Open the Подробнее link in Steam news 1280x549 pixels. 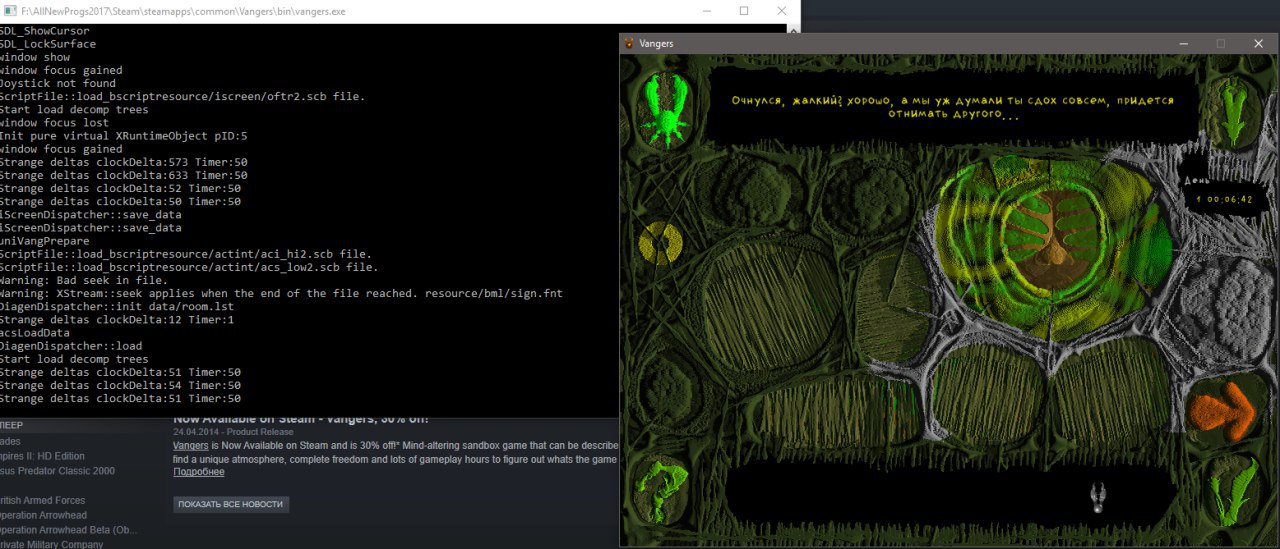coord(198,472)
